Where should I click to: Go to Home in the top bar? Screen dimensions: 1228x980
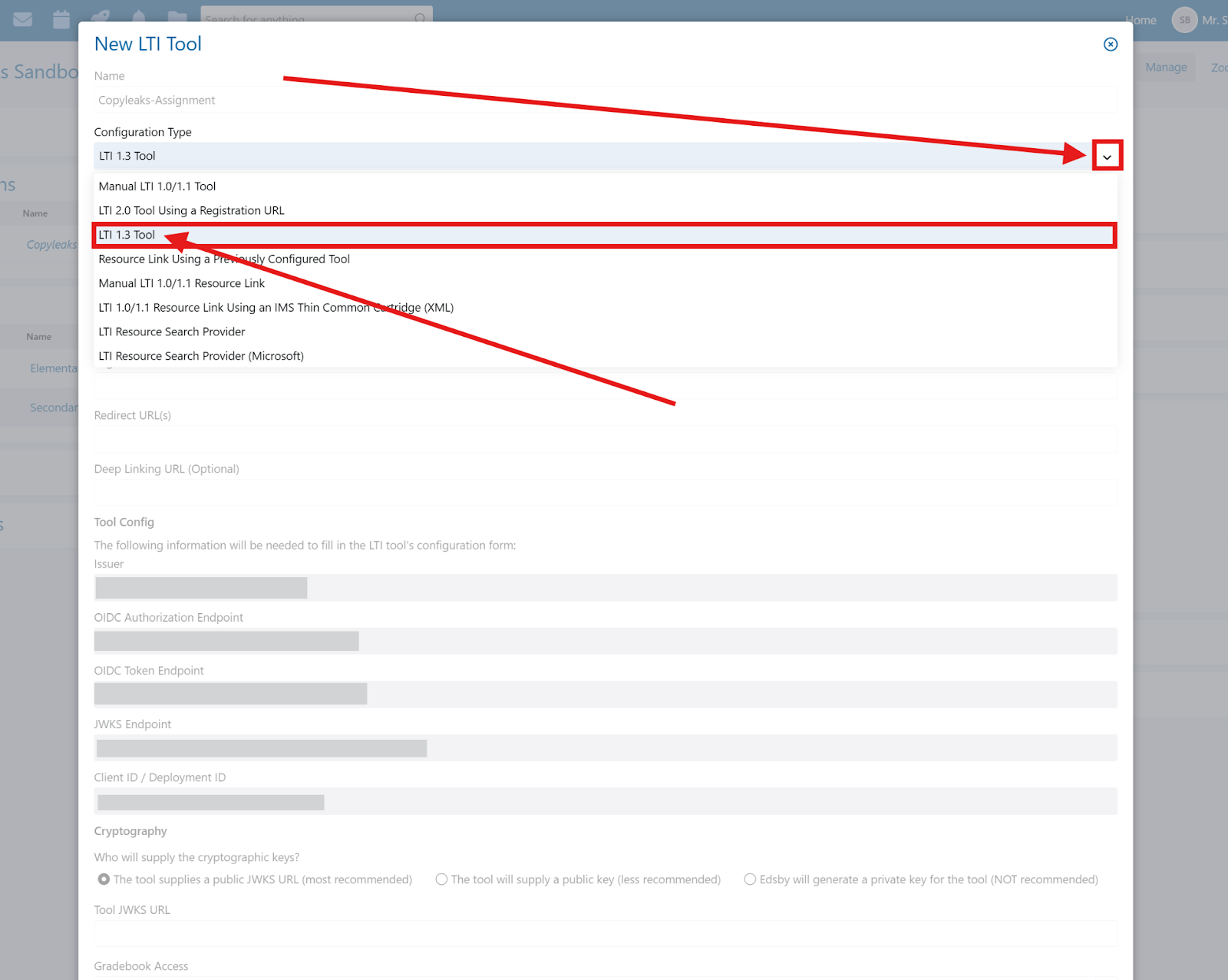point(1141,20)
